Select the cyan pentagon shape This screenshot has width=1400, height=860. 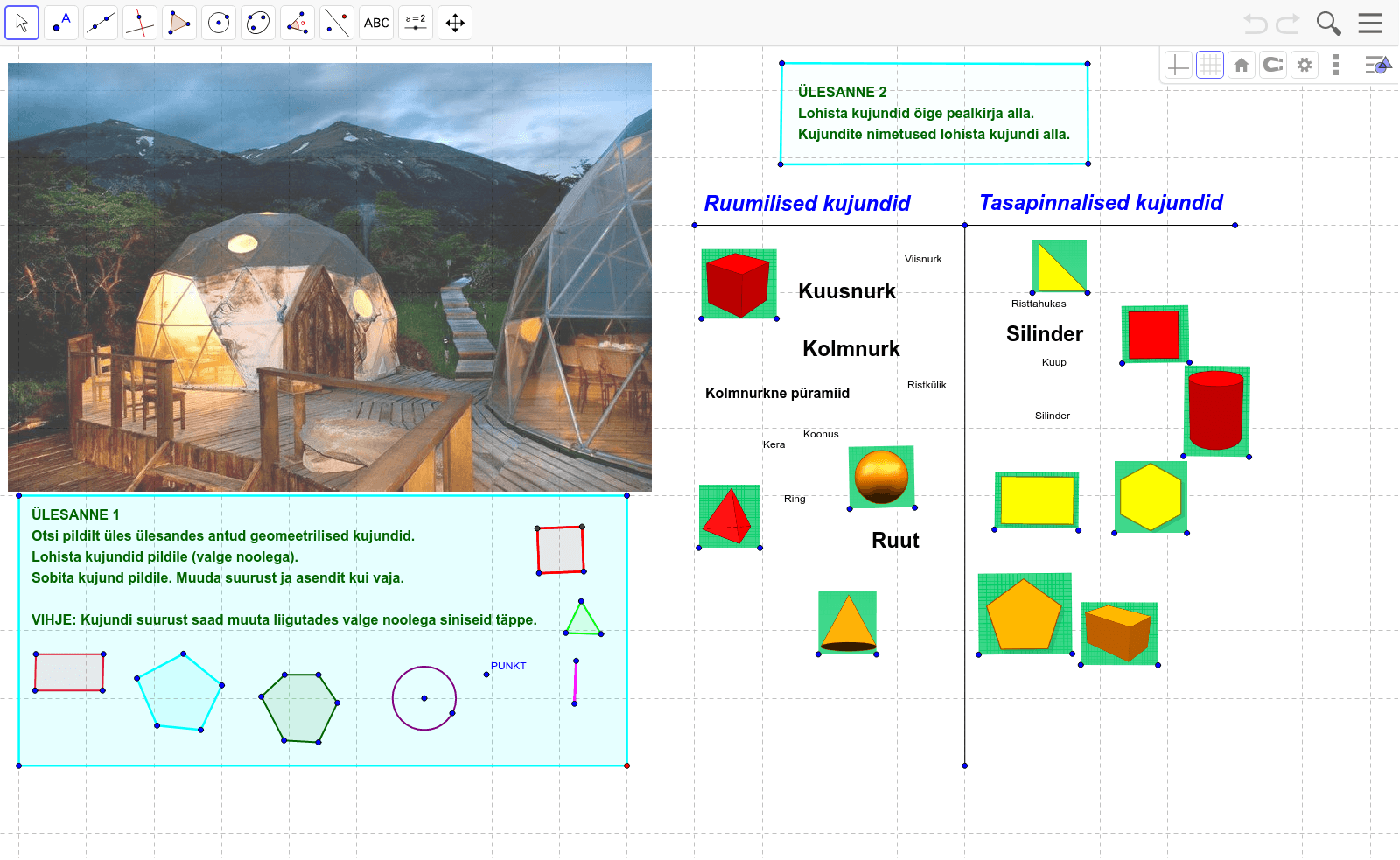point(179,692)
